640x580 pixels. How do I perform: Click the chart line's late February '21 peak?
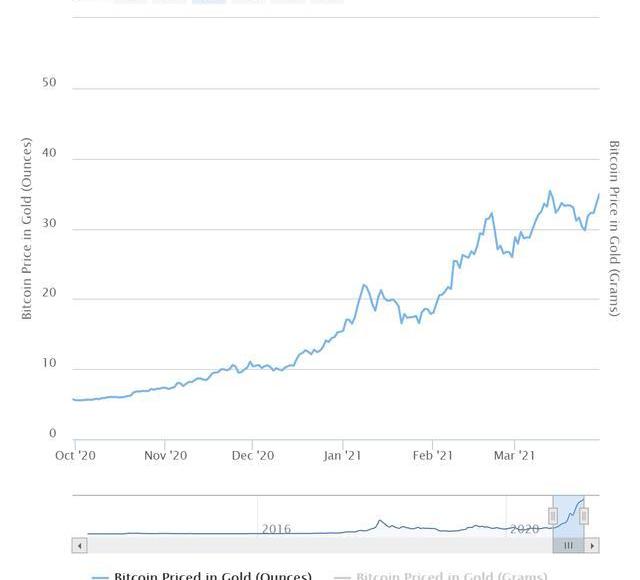click(492, 213)
